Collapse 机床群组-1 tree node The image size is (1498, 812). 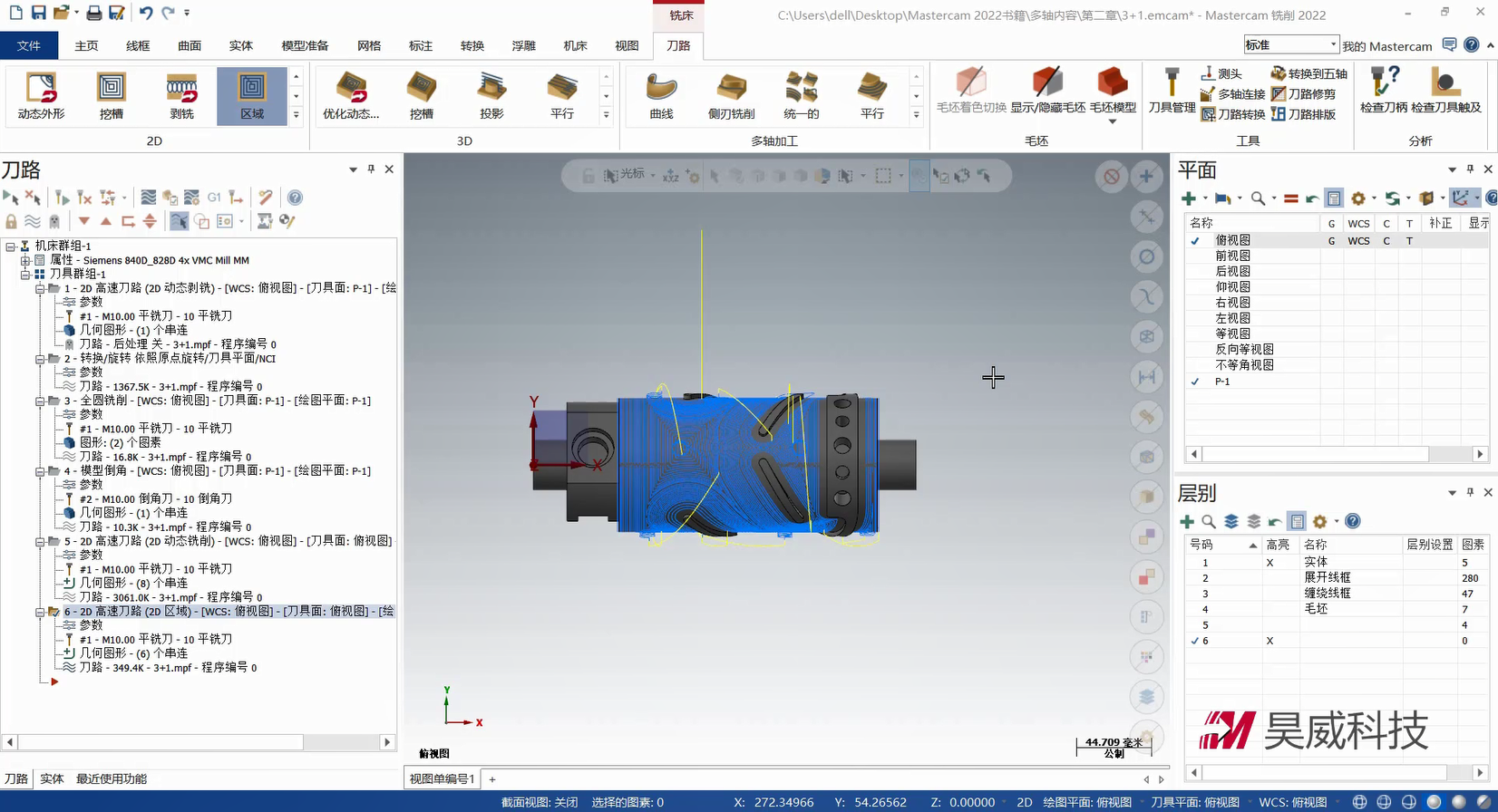11,246
